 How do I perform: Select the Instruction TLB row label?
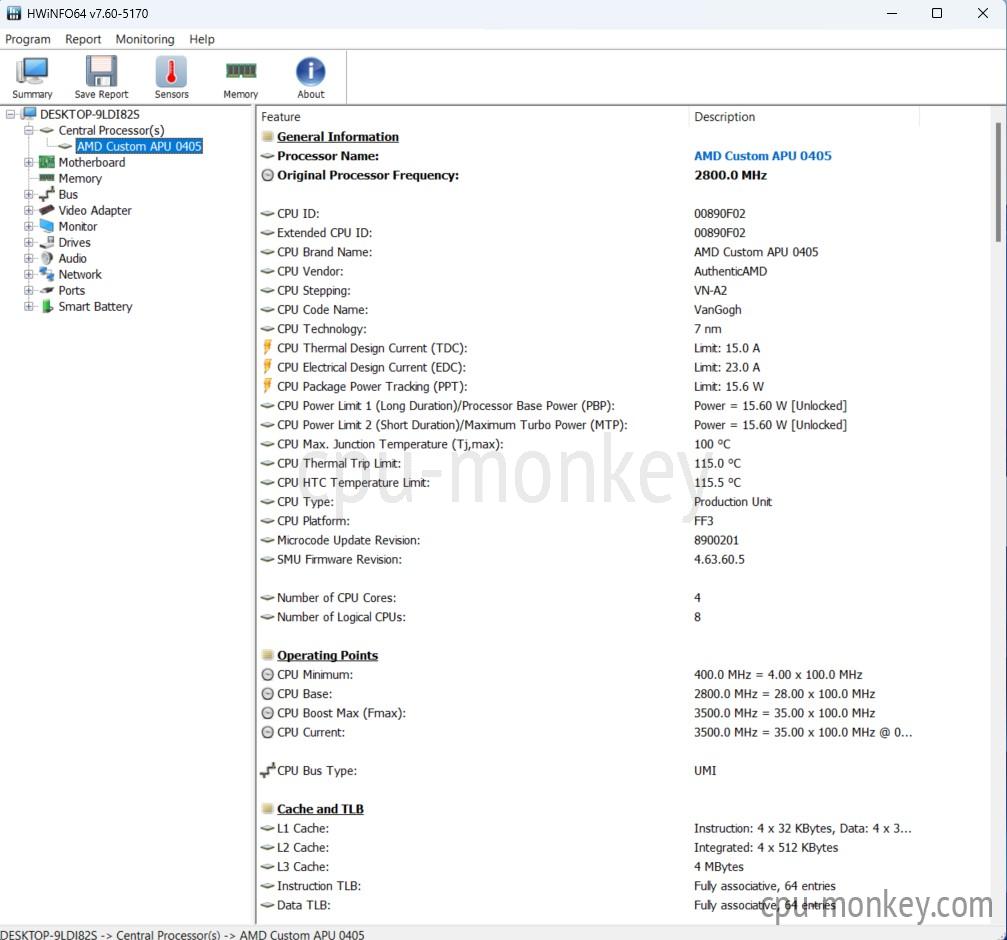coord(319,885)
